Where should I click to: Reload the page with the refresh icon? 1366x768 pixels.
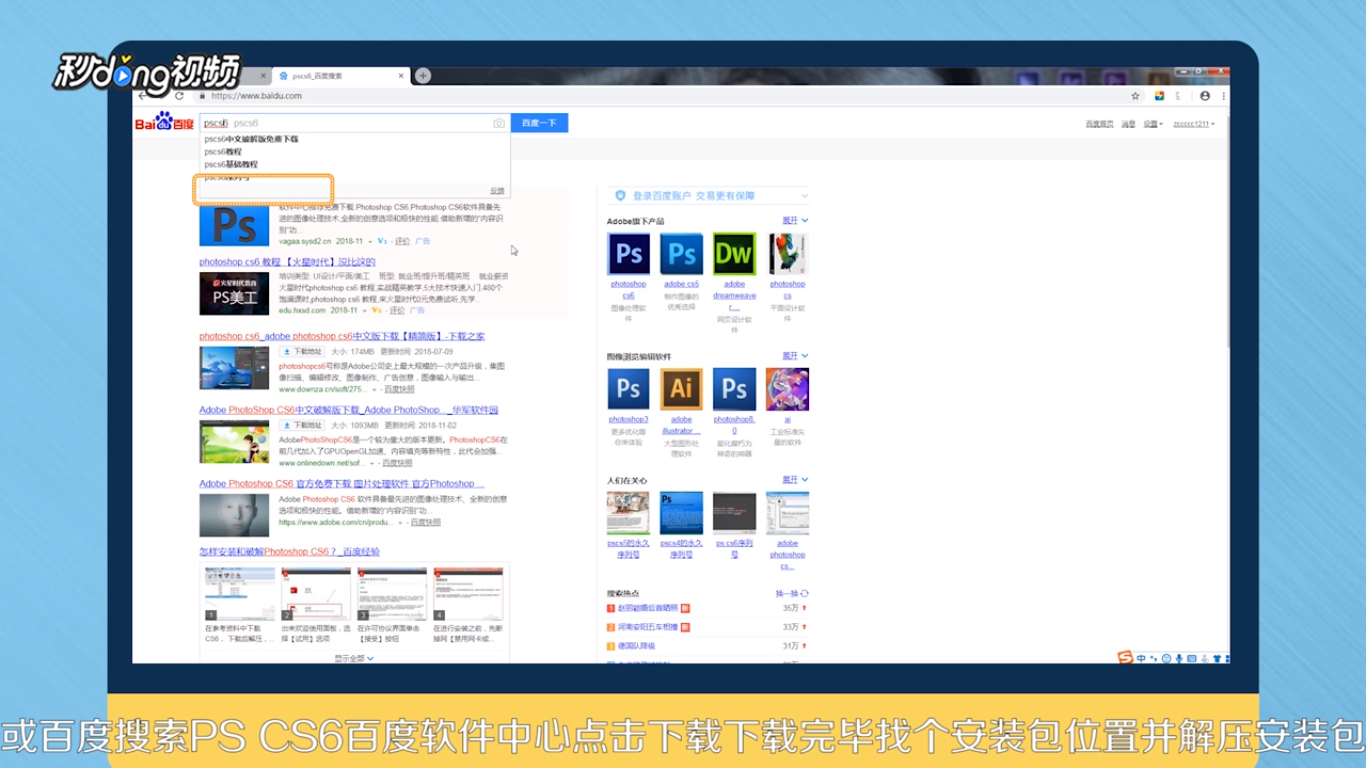[179, 96]
